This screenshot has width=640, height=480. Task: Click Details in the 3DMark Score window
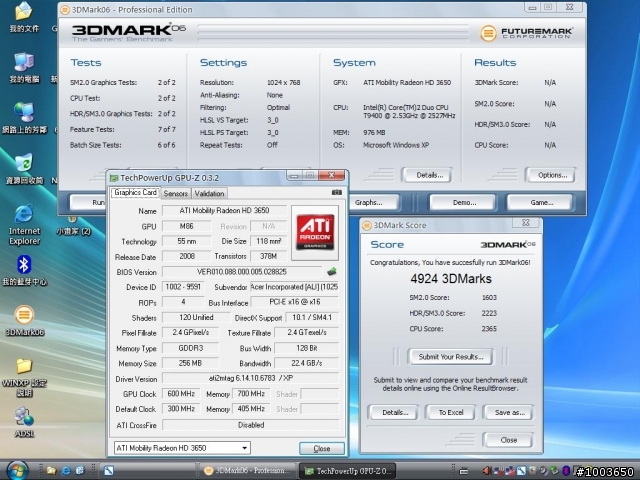tap(394, 412)
